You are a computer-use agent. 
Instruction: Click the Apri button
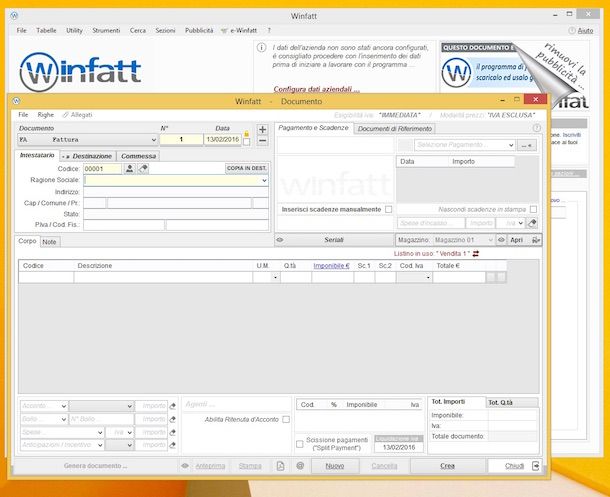[x=517, y=240]
